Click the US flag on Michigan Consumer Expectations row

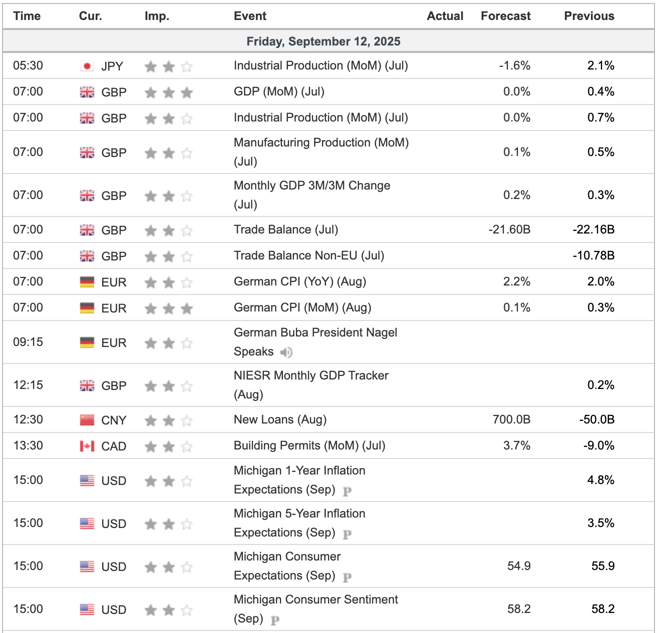87,567
